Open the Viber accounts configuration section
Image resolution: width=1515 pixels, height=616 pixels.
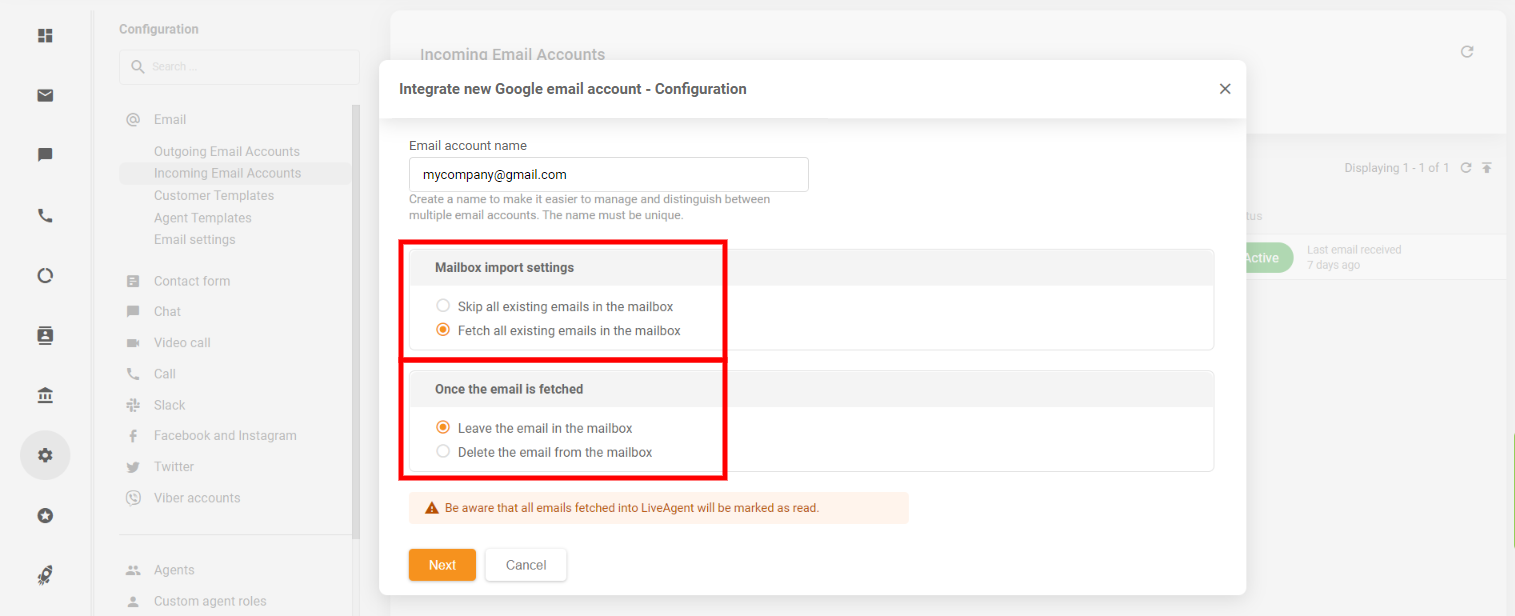pos(197,497)
